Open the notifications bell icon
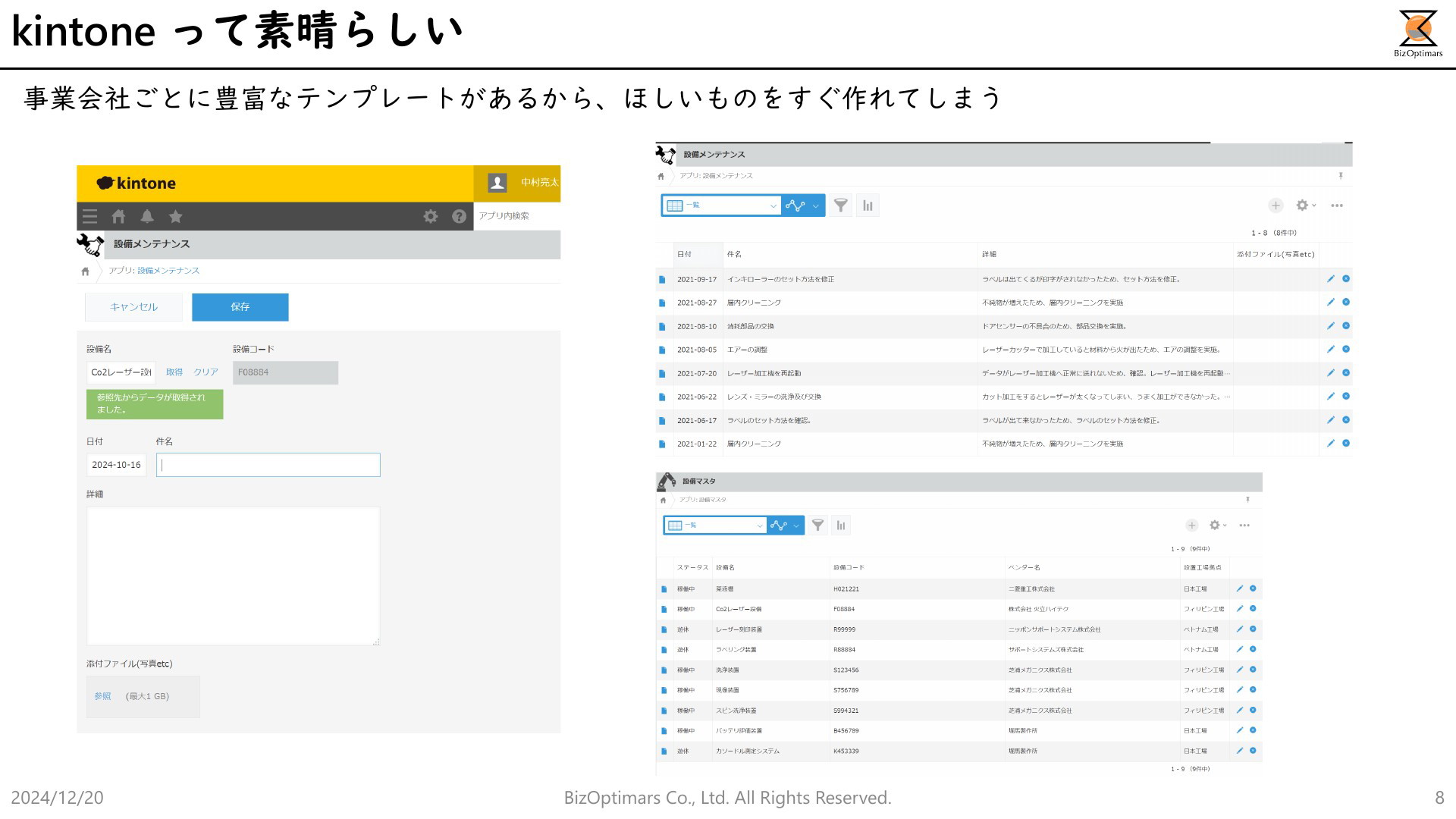 [x=147, y=217]
